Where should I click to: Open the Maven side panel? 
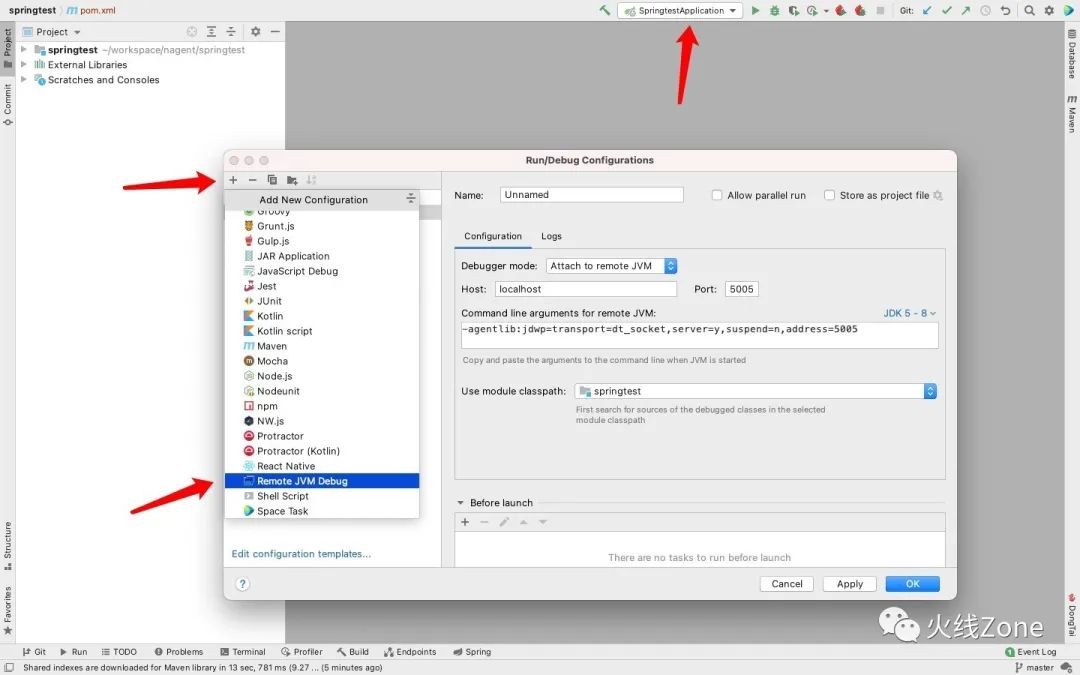pyautogui.click(x=1072, y=114)
